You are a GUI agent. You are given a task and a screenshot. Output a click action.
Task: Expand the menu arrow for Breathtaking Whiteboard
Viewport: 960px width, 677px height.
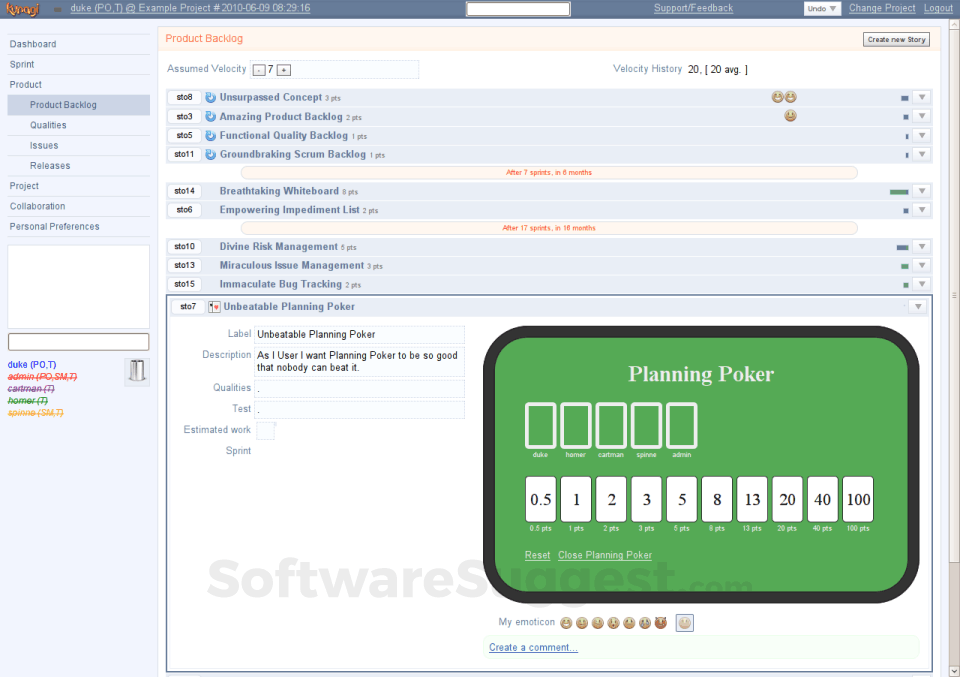[922, 192]
